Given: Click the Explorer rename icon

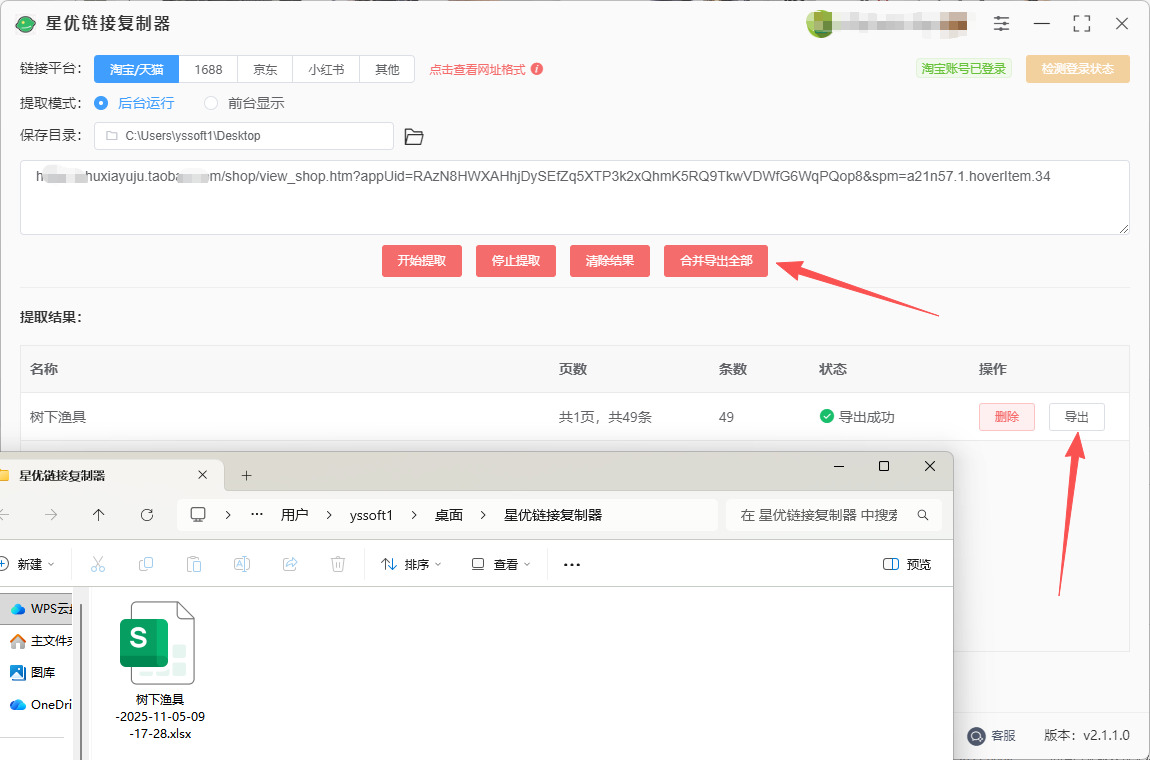Looking at the screenshot, I should [x=242, y=564].
